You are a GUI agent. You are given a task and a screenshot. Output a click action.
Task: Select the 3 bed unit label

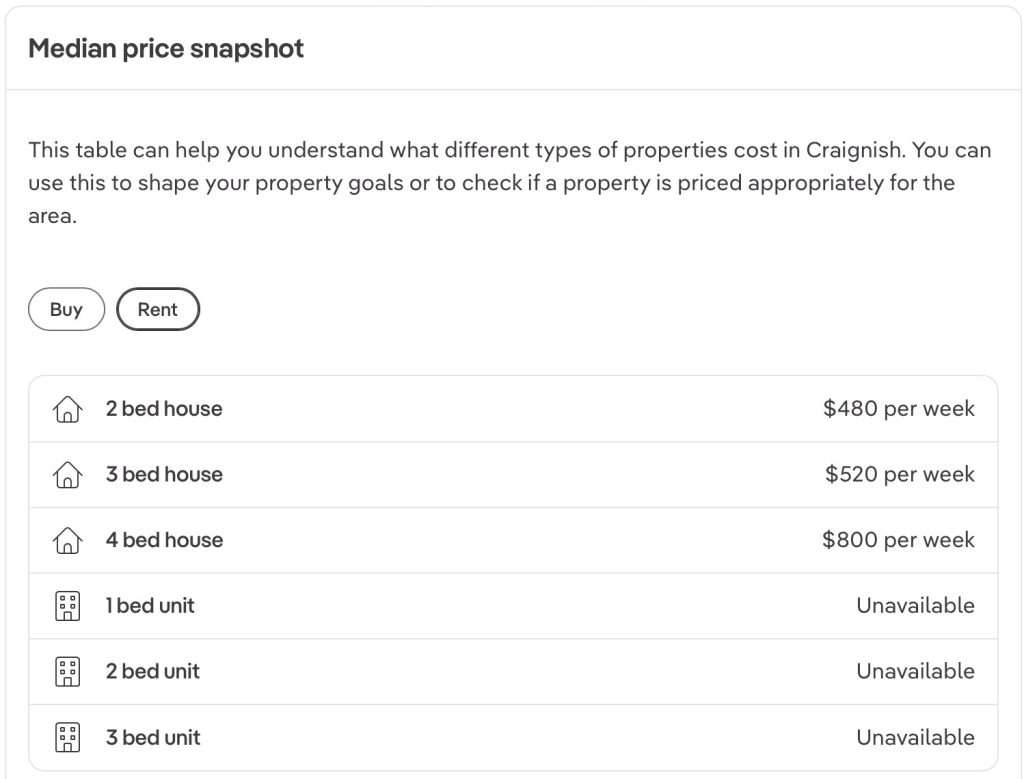(x=153, y=738)
